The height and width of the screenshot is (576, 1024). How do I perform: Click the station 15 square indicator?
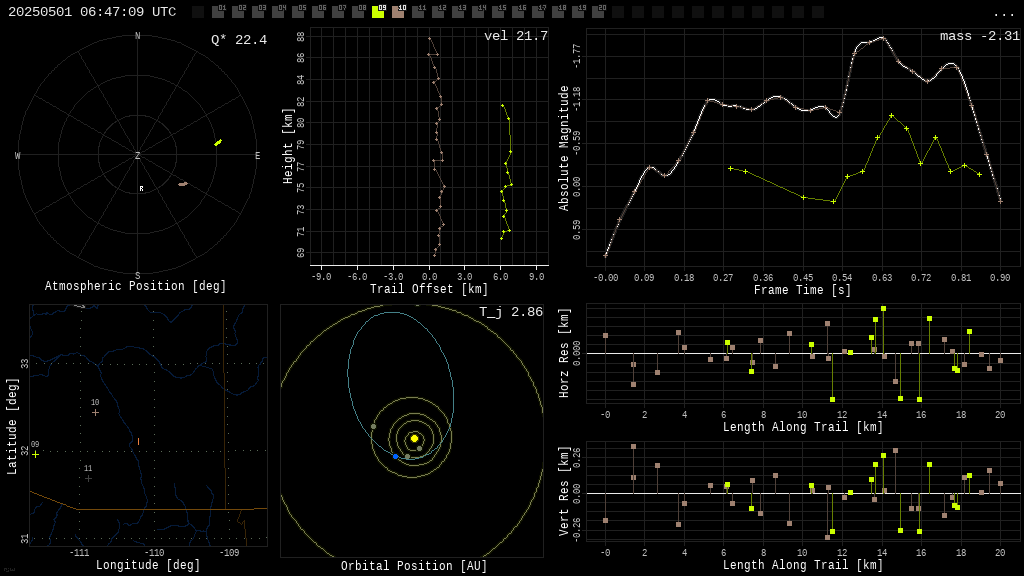click(498, 12)
